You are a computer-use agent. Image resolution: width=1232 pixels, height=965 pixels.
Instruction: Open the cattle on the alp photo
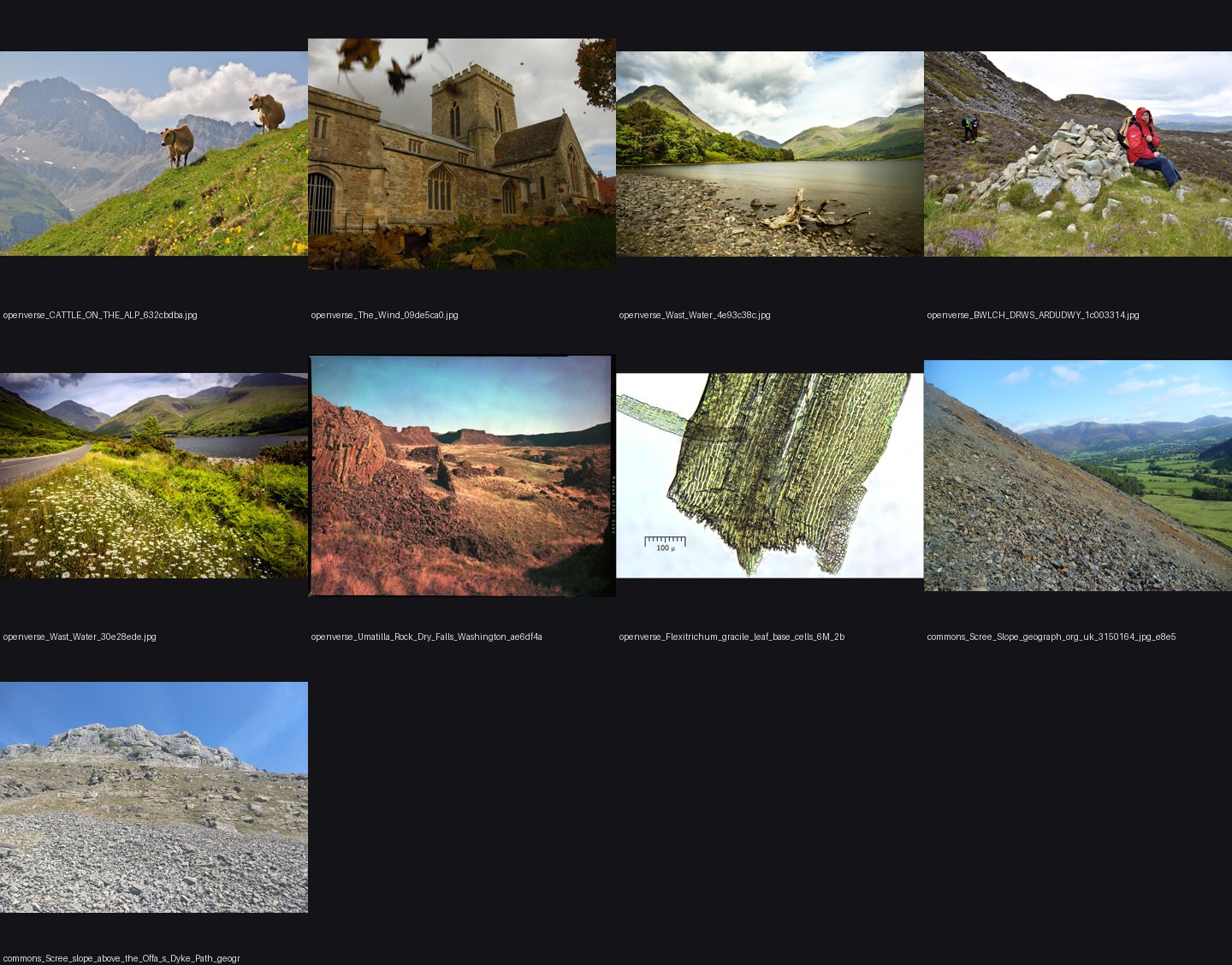click(x=154, y=153)
